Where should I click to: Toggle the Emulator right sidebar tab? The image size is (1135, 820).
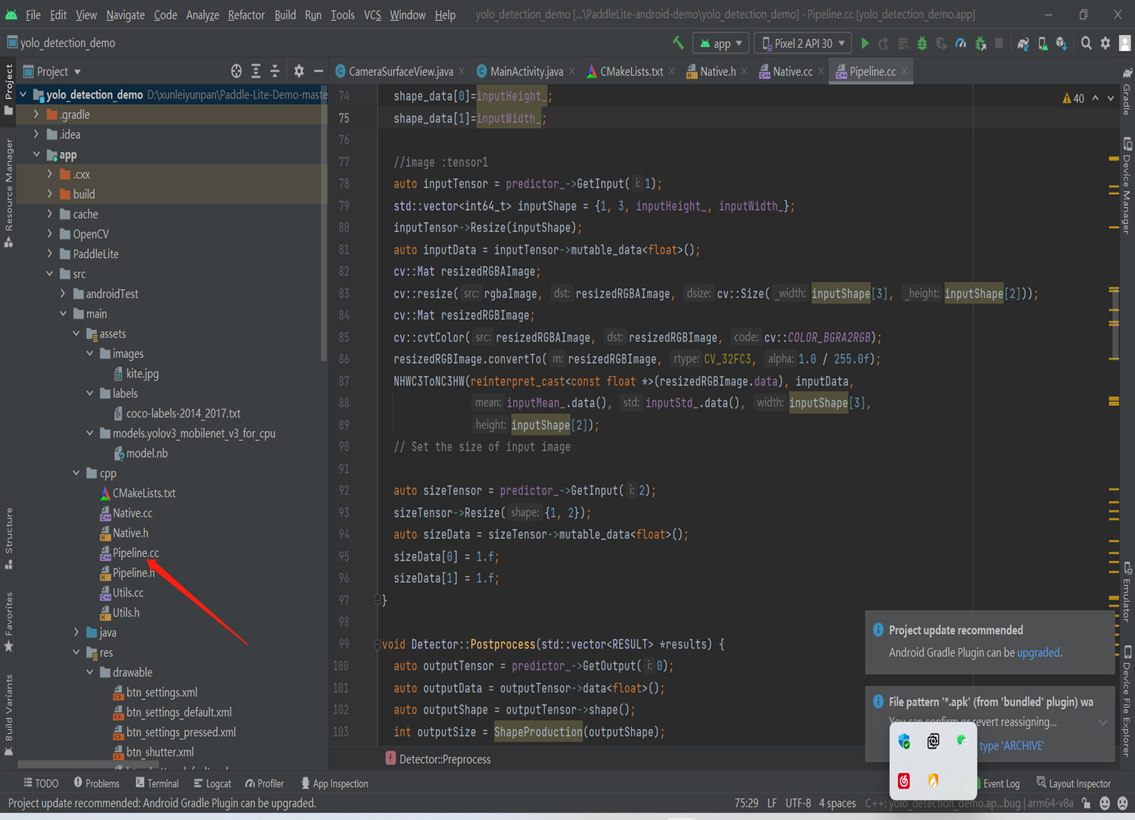1127,591
